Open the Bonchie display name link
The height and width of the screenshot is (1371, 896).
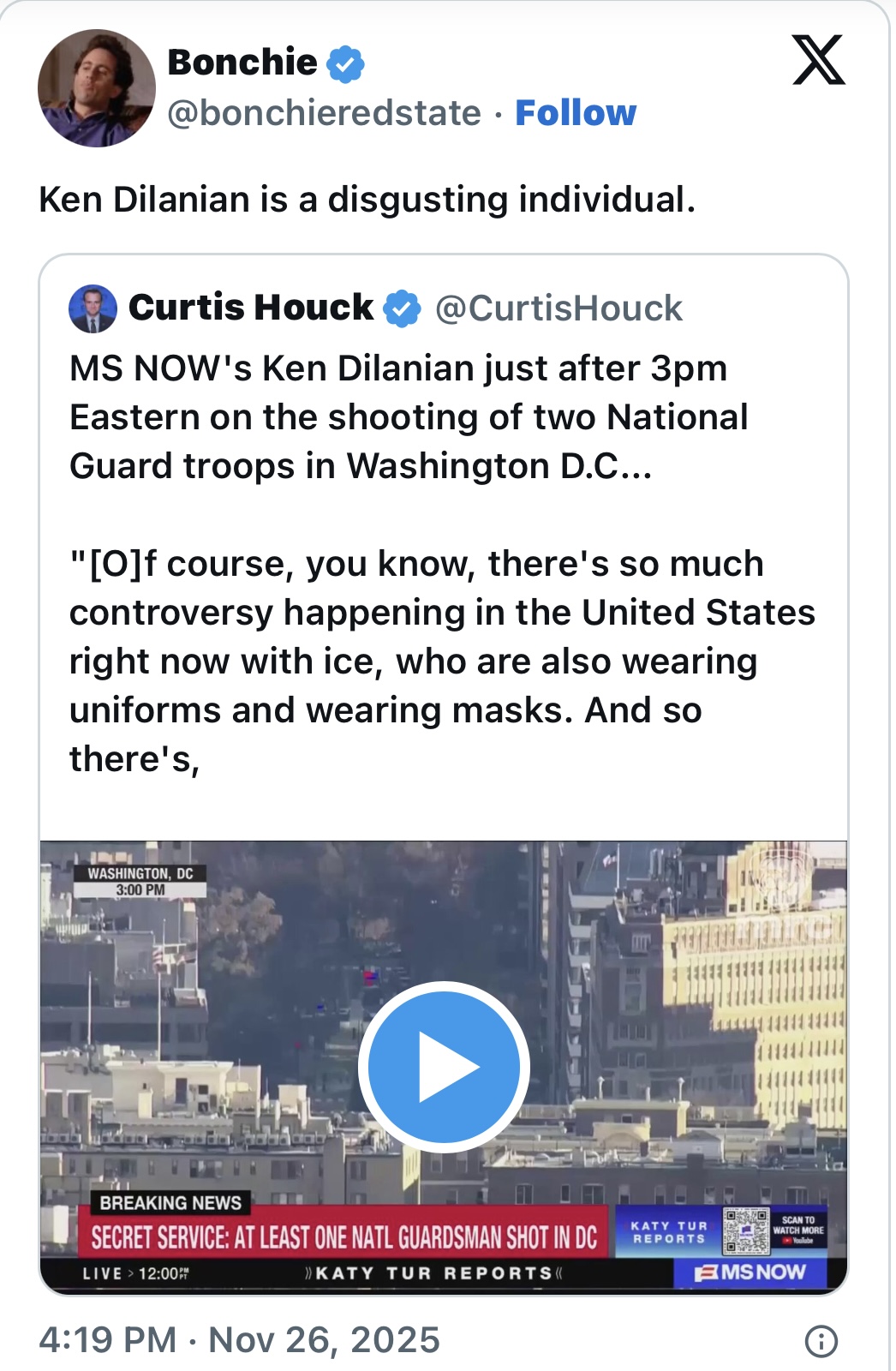click(x=242, y=63)
